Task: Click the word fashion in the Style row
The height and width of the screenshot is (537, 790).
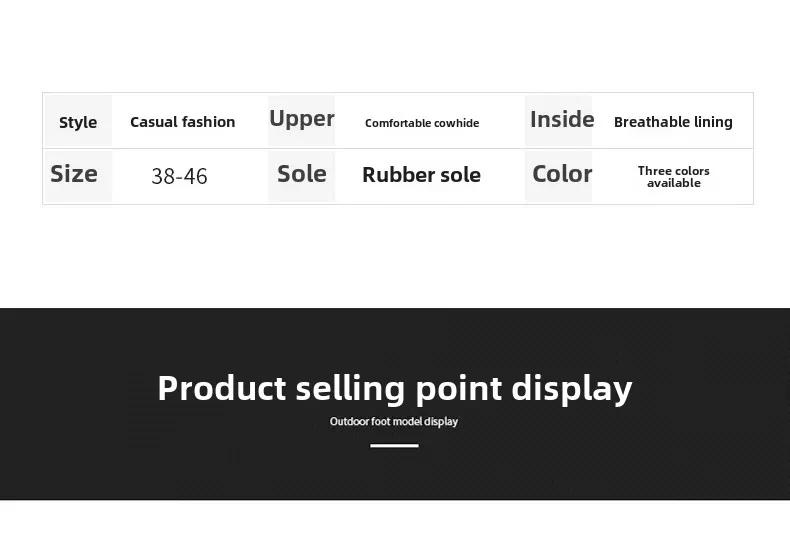Action: (x=208, y=122)
